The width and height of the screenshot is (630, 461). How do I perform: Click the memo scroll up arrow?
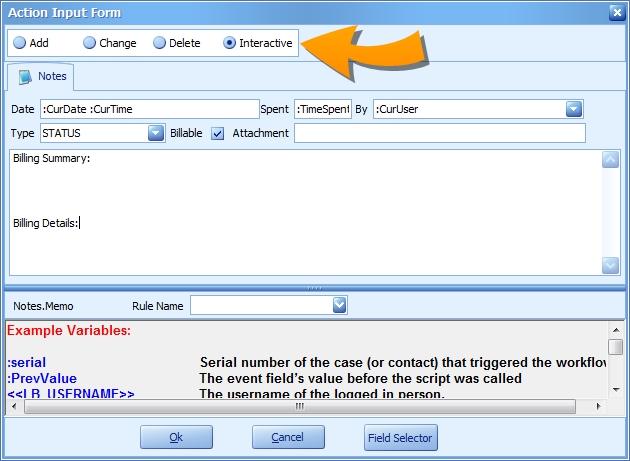610,160
